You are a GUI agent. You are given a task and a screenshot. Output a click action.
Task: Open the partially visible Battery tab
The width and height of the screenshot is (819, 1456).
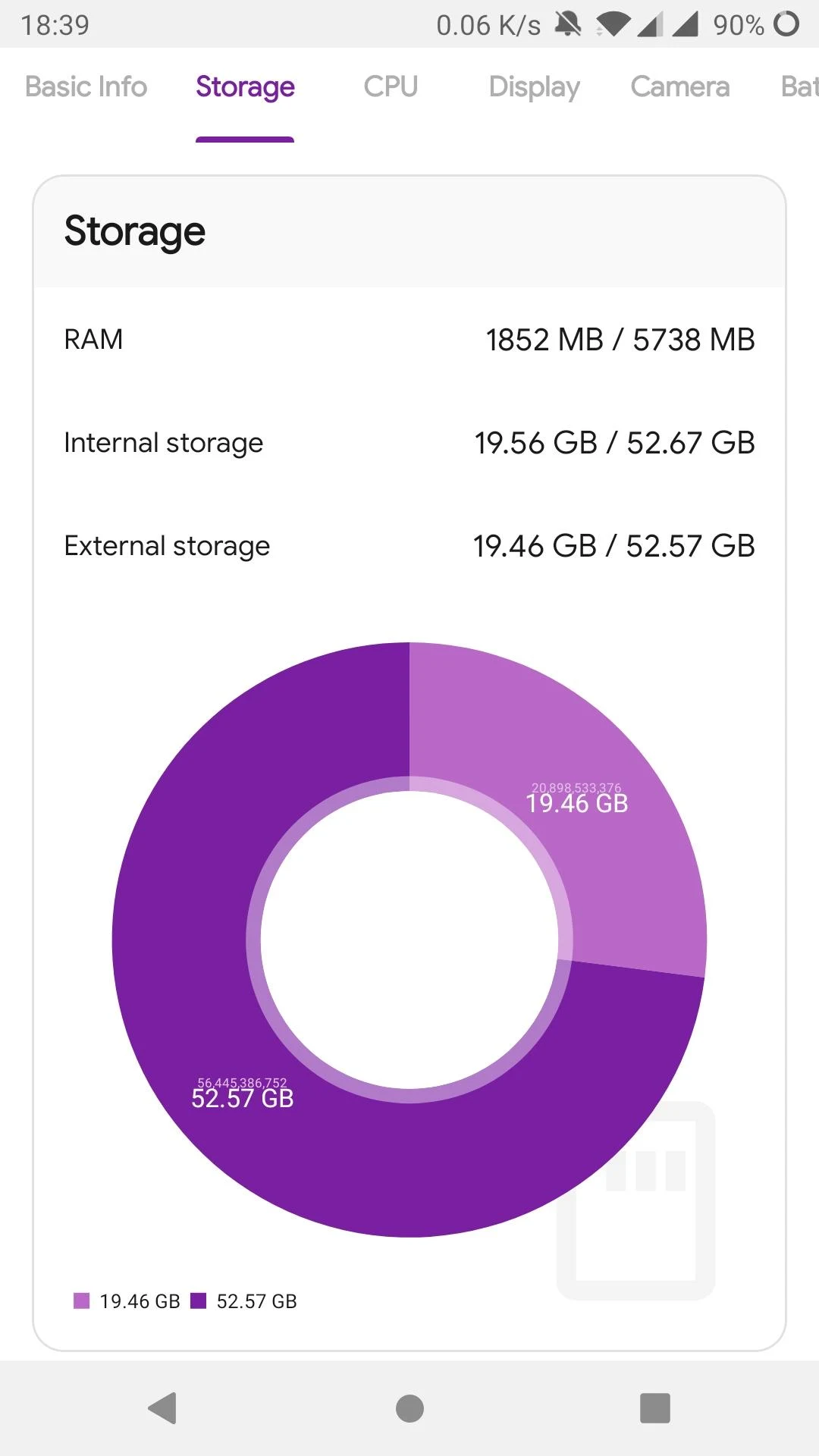point(800,86)
